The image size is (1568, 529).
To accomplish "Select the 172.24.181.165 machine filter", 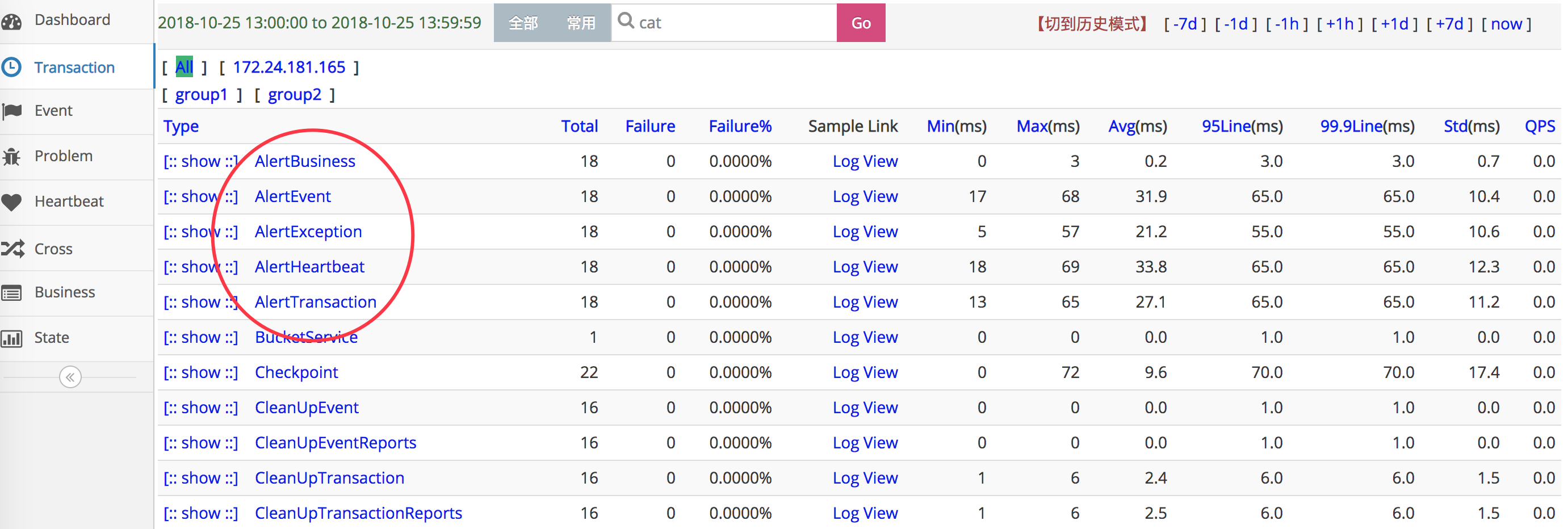I will tap(288, 68).
